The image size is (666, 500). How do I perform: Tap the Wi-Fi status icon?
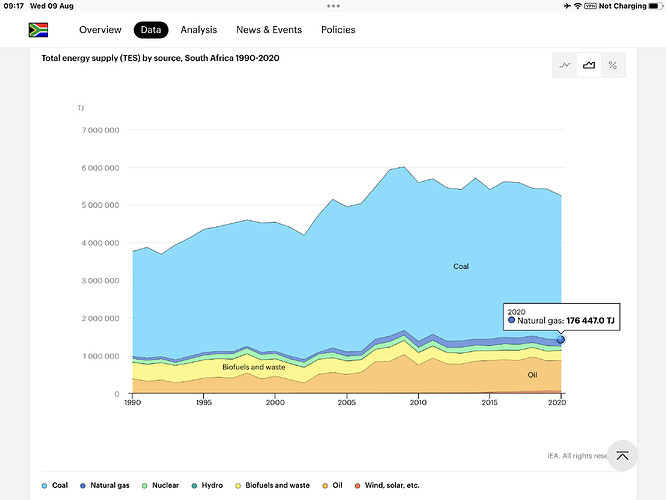click(x=577, y=6)
